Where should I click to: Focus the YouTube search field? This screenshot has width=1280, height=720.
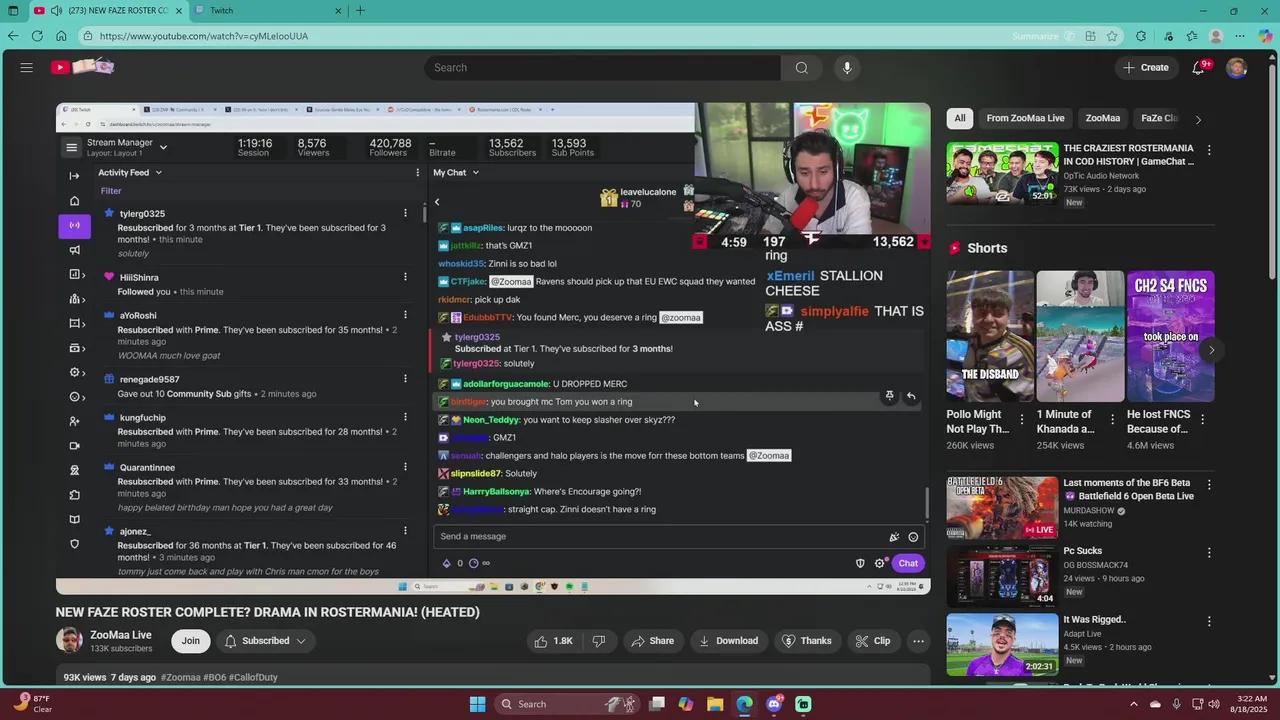tap(603, 67)
